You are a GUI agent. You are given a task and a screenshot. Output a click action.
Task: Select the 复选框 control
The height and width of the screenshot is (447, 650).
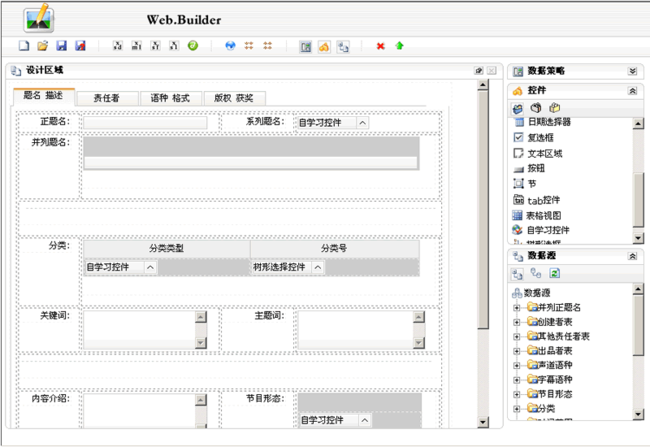click(x=534, y=138)
